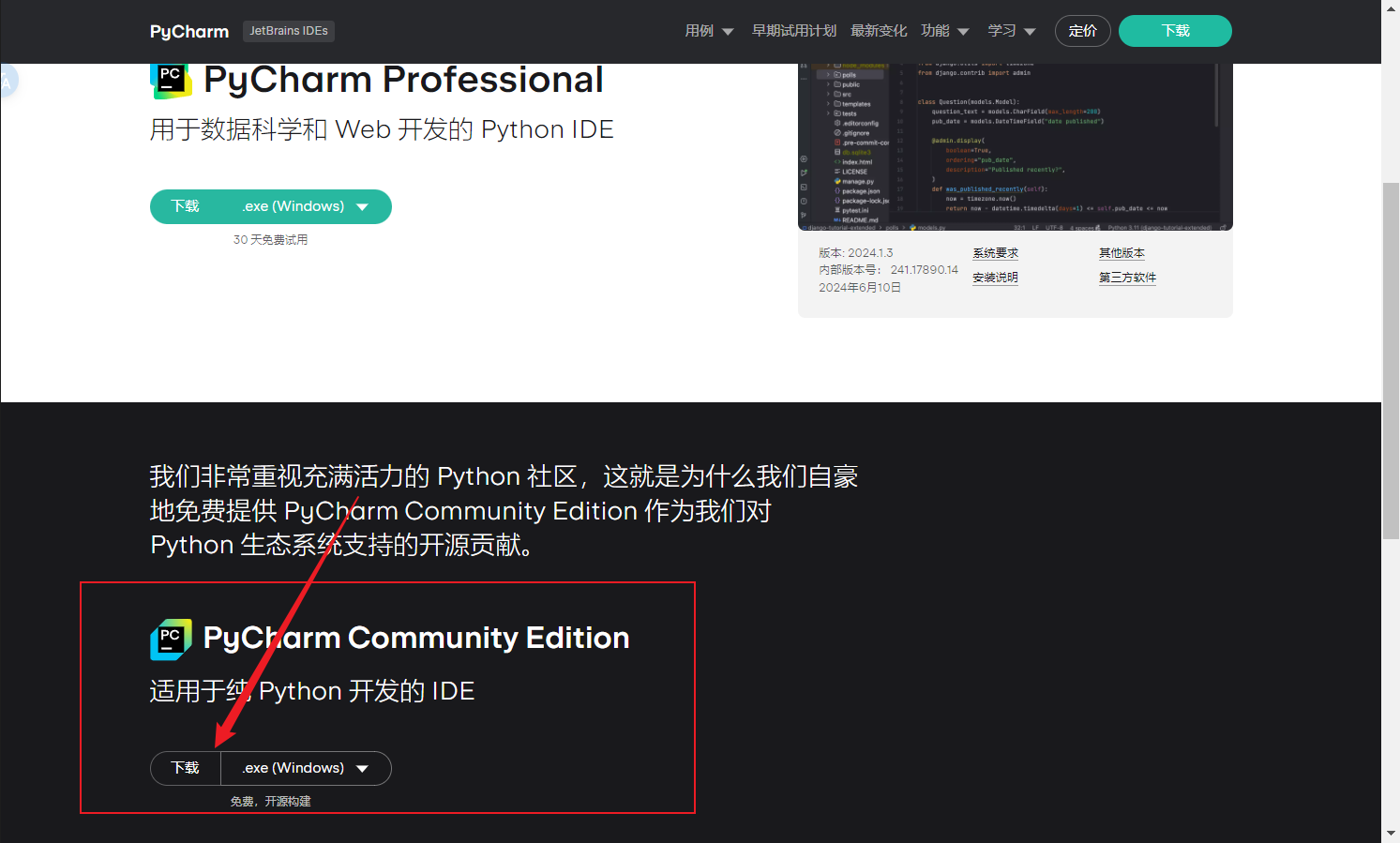Click the PyCharm wordmark in the header
Image resolution: width=1400 pixels, height=843 pixels.
click(189, 31)
